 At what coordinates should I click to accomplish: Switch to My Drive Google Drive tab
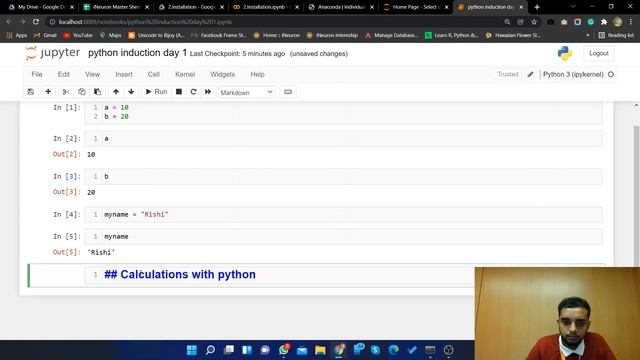pos(41,7)
